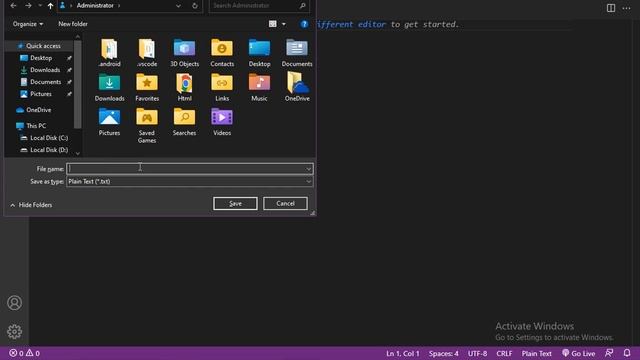Select Documents in navigation pane
Image resolution: width=640 pixels, height=360 pixels.
coord(45,82)
